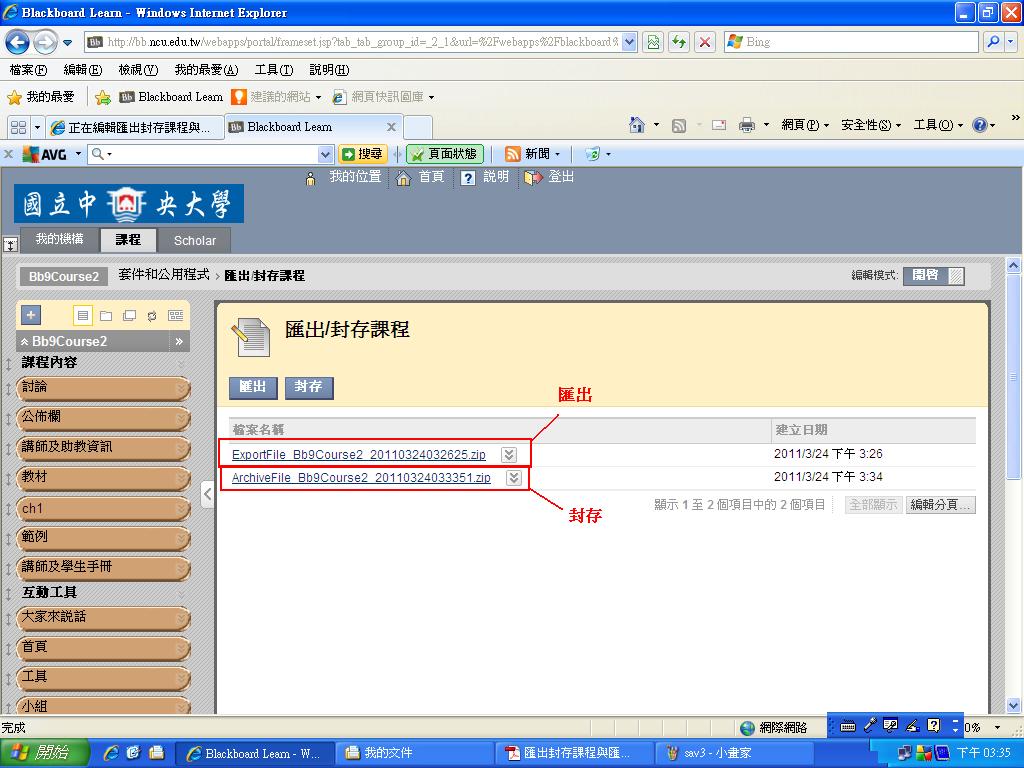The width and height of the screenshot is (1024, 768).
Task: Open options chevron for ArchiveFile zip
Action: click(x=513, y=478)
